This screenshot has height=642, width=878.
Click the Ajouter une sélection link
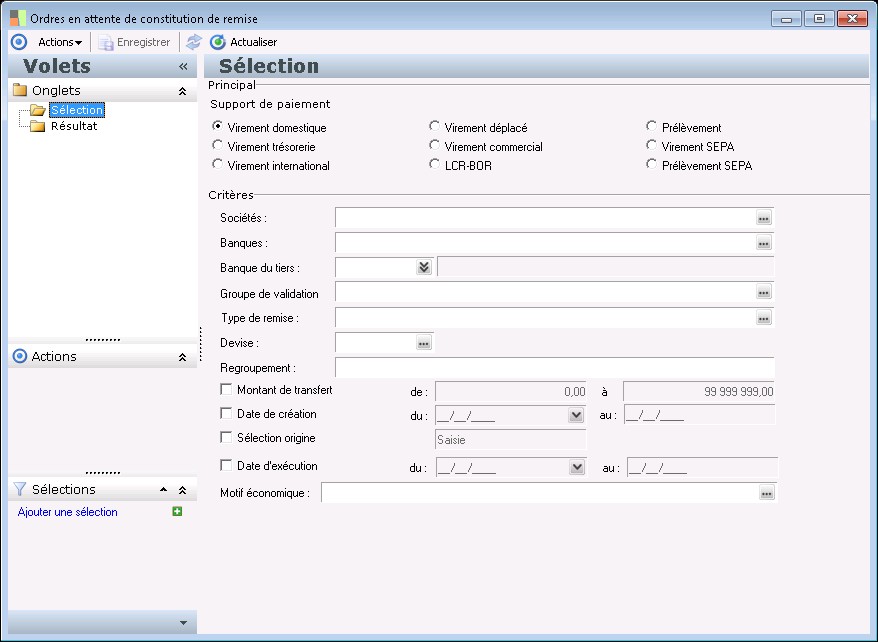click(x=68, y=512)
